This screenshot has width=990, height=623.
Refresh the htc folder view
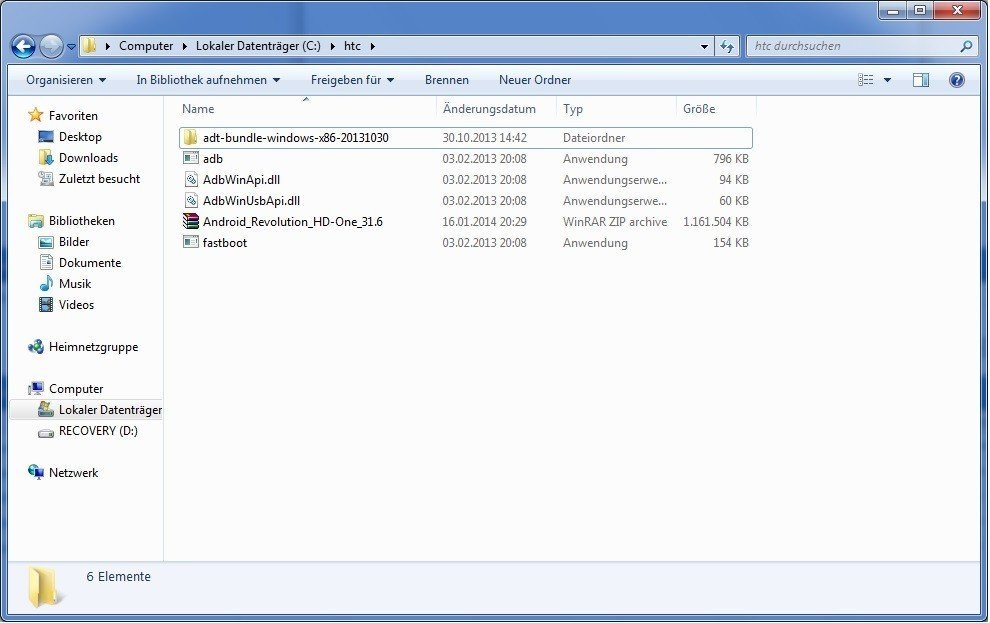[727, 46]
